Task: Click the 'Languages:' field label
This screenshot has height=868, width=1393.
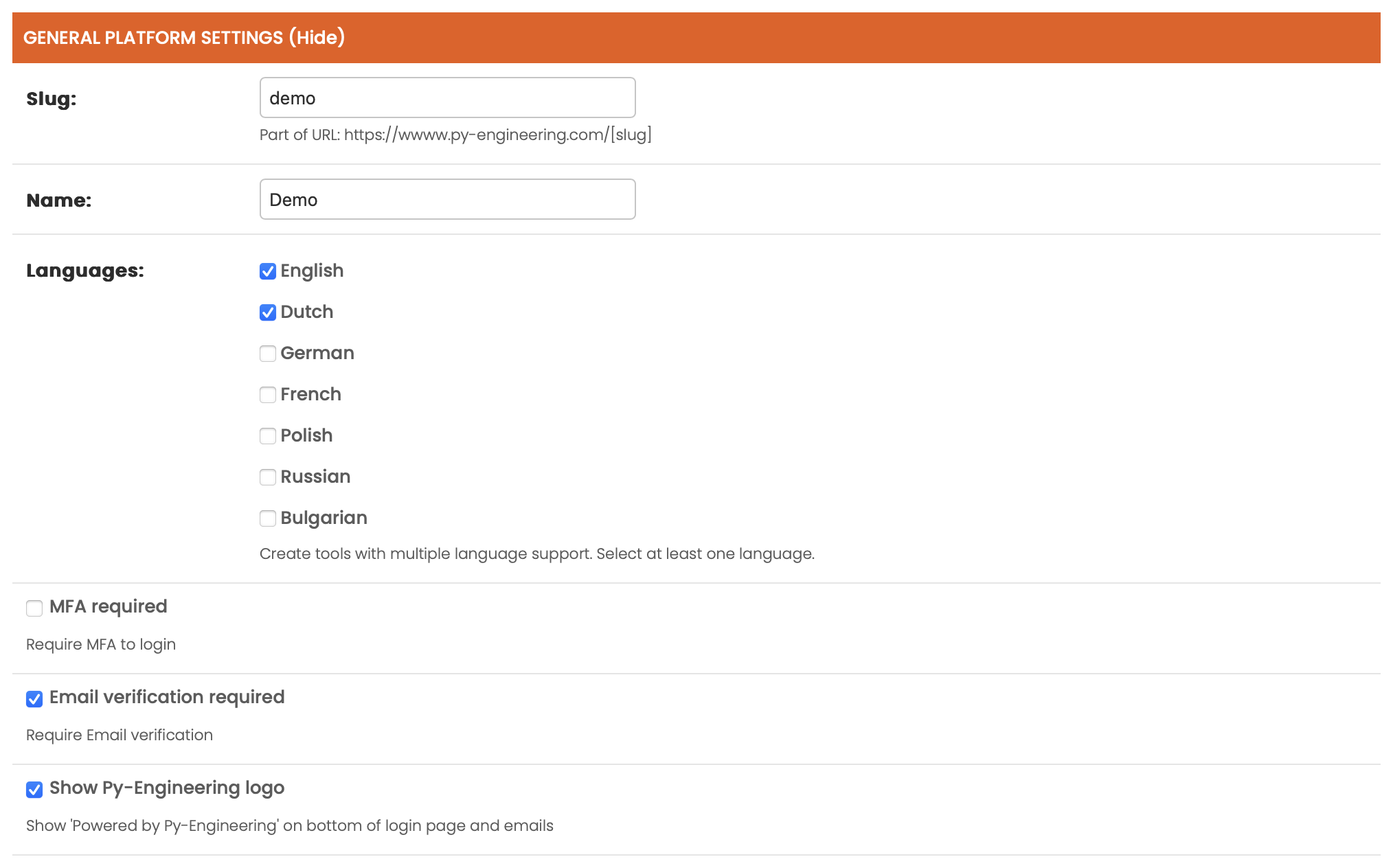Action: (85, 271)
